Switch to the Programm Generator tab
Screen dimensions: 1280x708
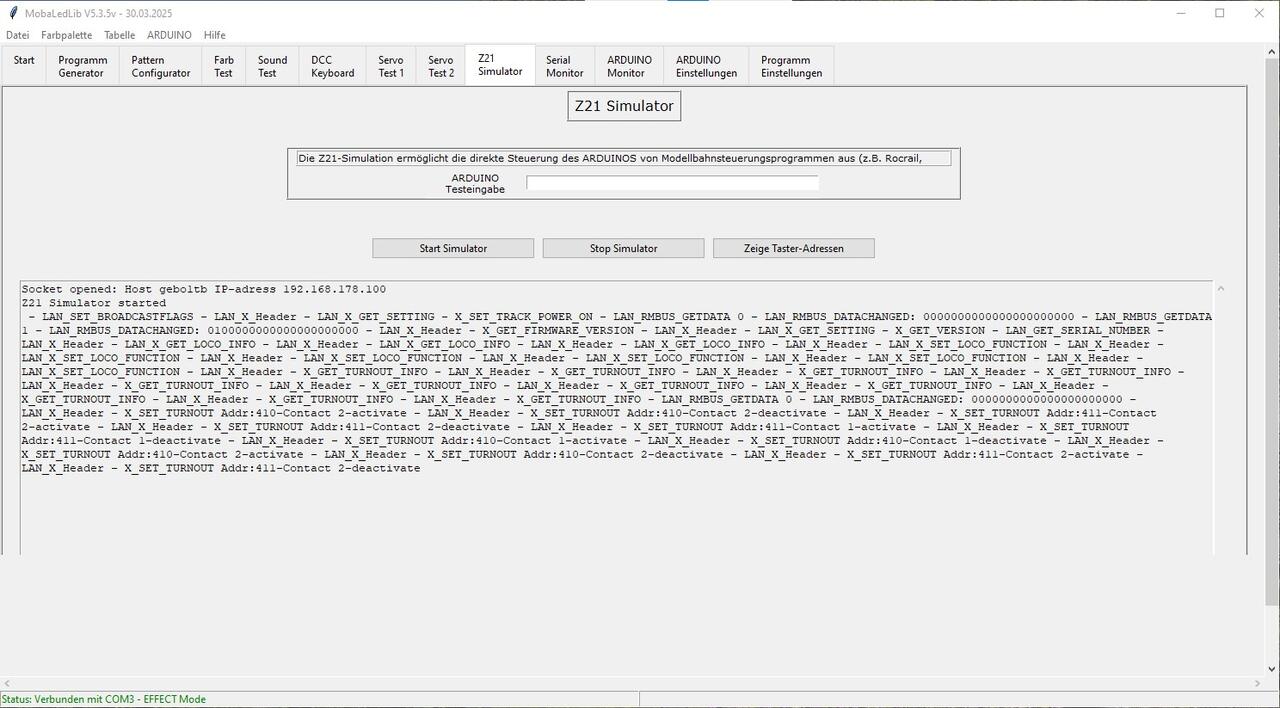(82, 66)
